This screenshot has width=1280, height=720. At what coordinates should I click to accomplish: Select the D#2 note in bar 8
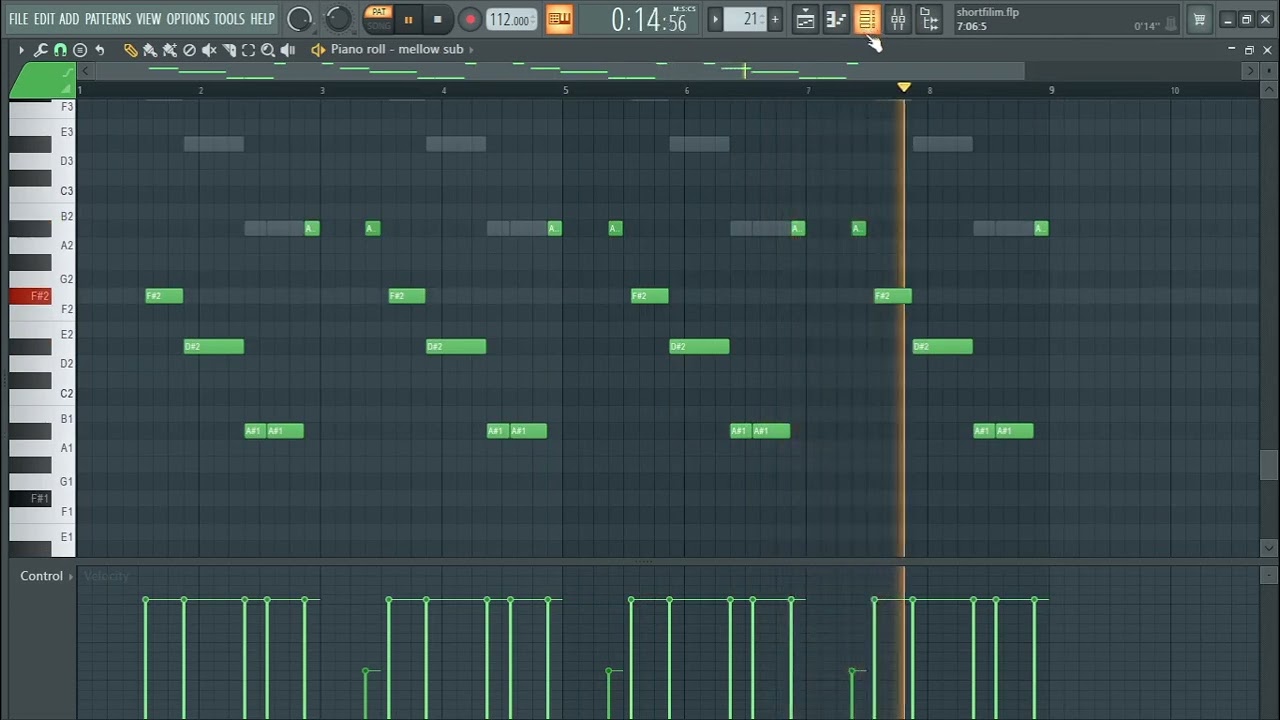(942, 347)
